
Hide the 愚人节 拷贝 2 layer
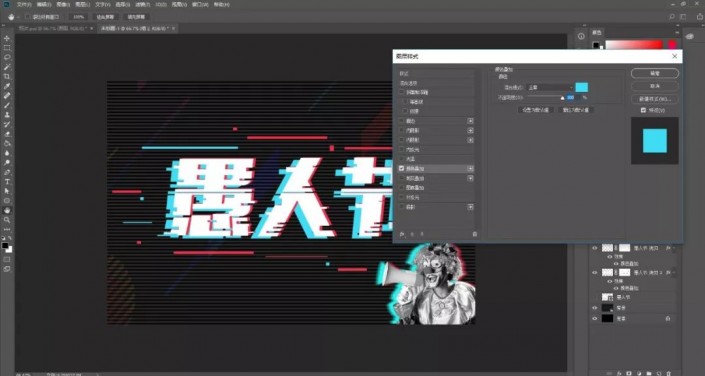coord(594,272)
